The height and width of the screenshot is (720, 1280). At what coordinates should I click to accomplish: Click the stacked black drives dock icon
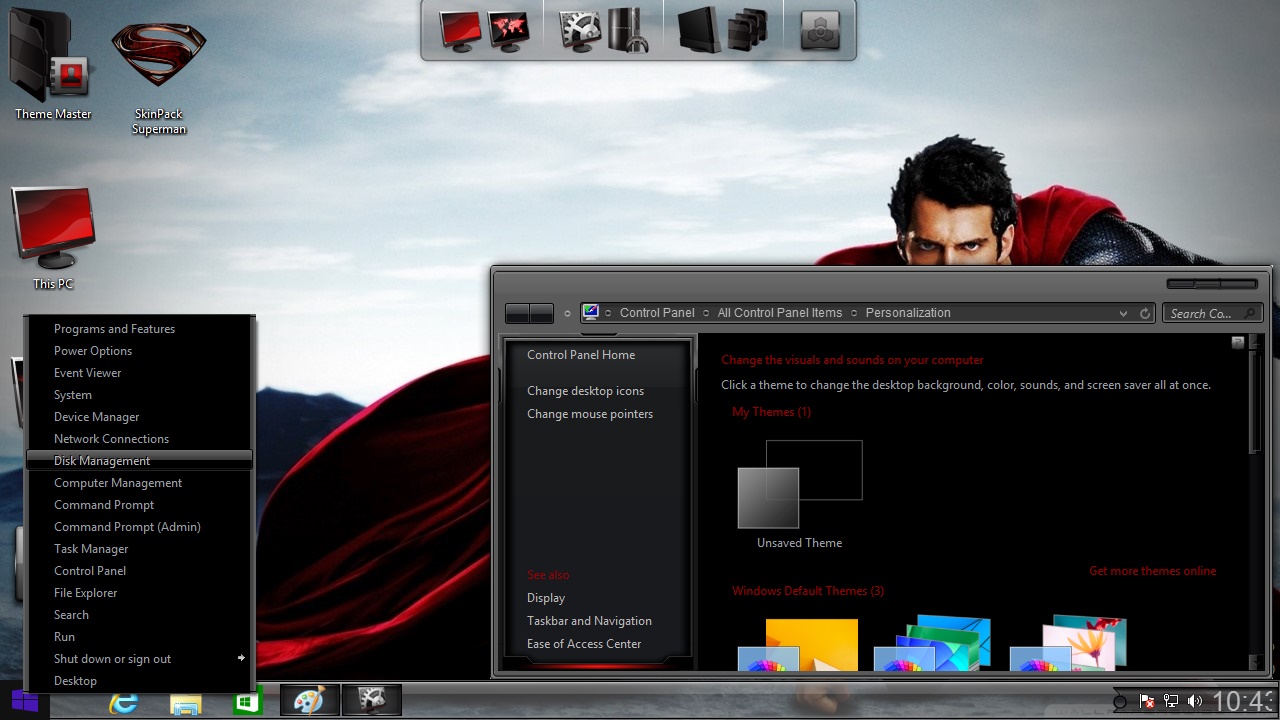pyautogui.click(x=747, y=31)
